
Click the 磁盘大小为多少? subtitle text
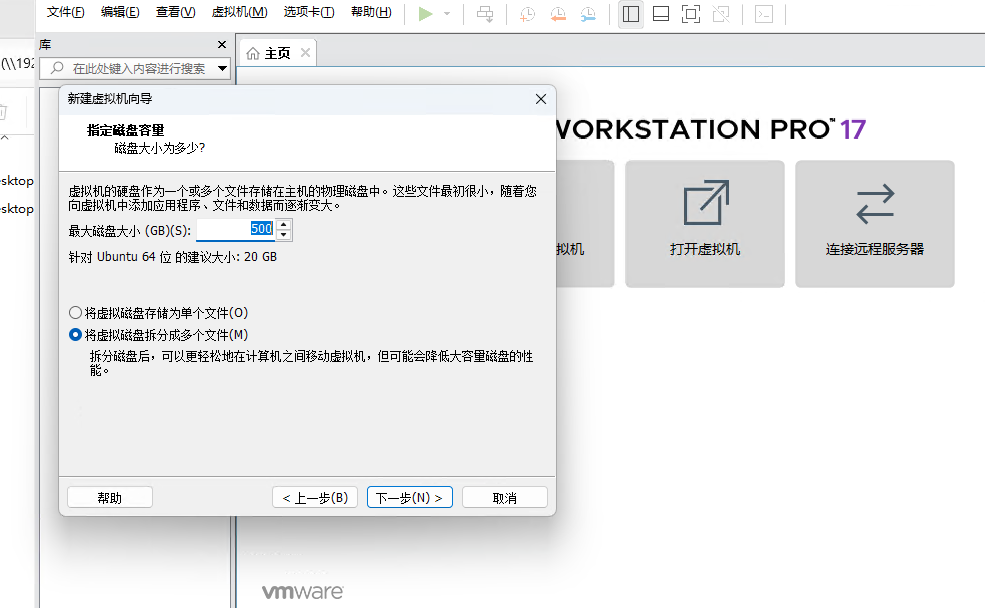click(x=160, y=148)
